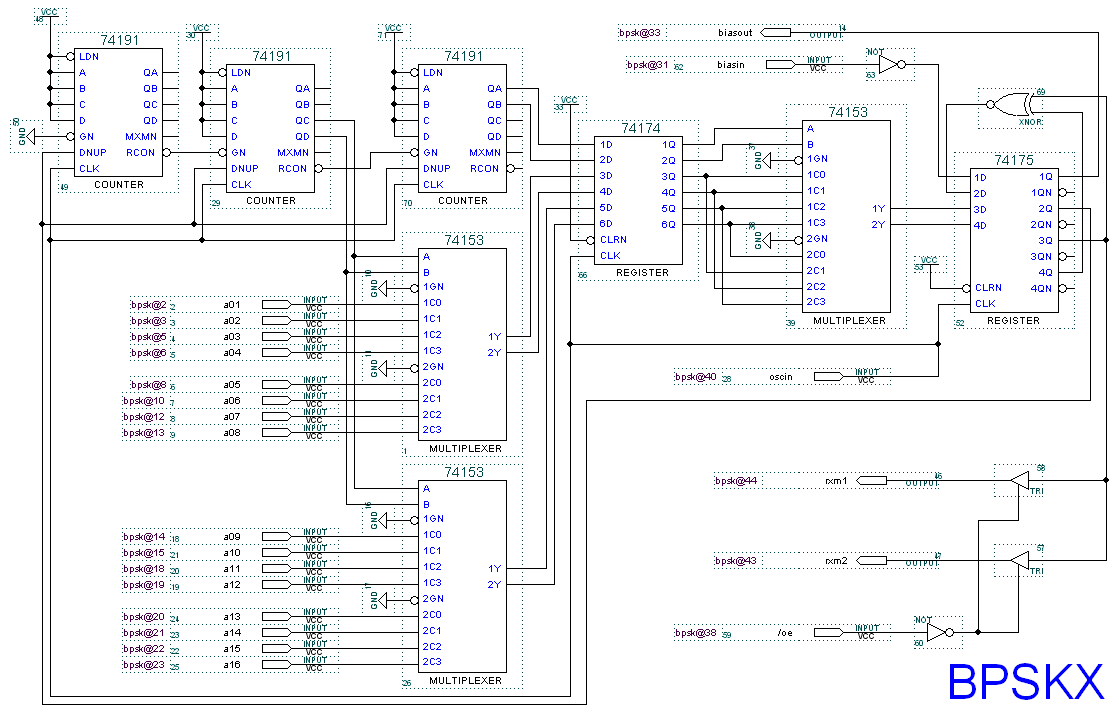
Task: Select the a10 signal name
Action: [x=232, y=553]
